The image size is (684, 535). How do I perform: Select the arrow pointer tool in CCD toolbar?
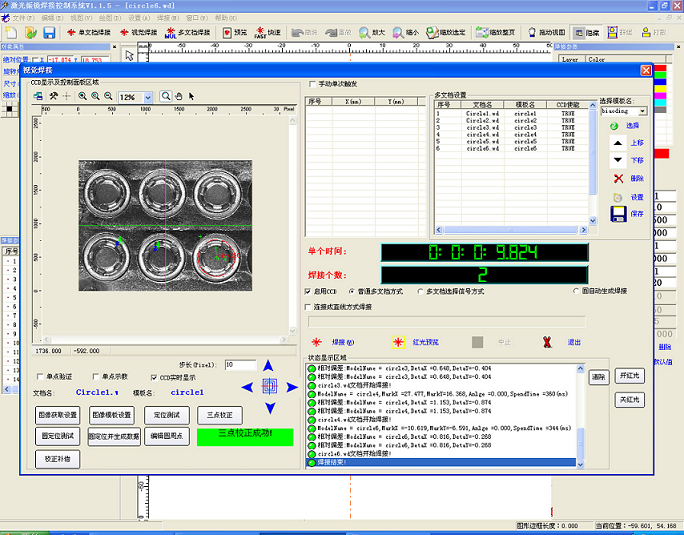(192, 96)
